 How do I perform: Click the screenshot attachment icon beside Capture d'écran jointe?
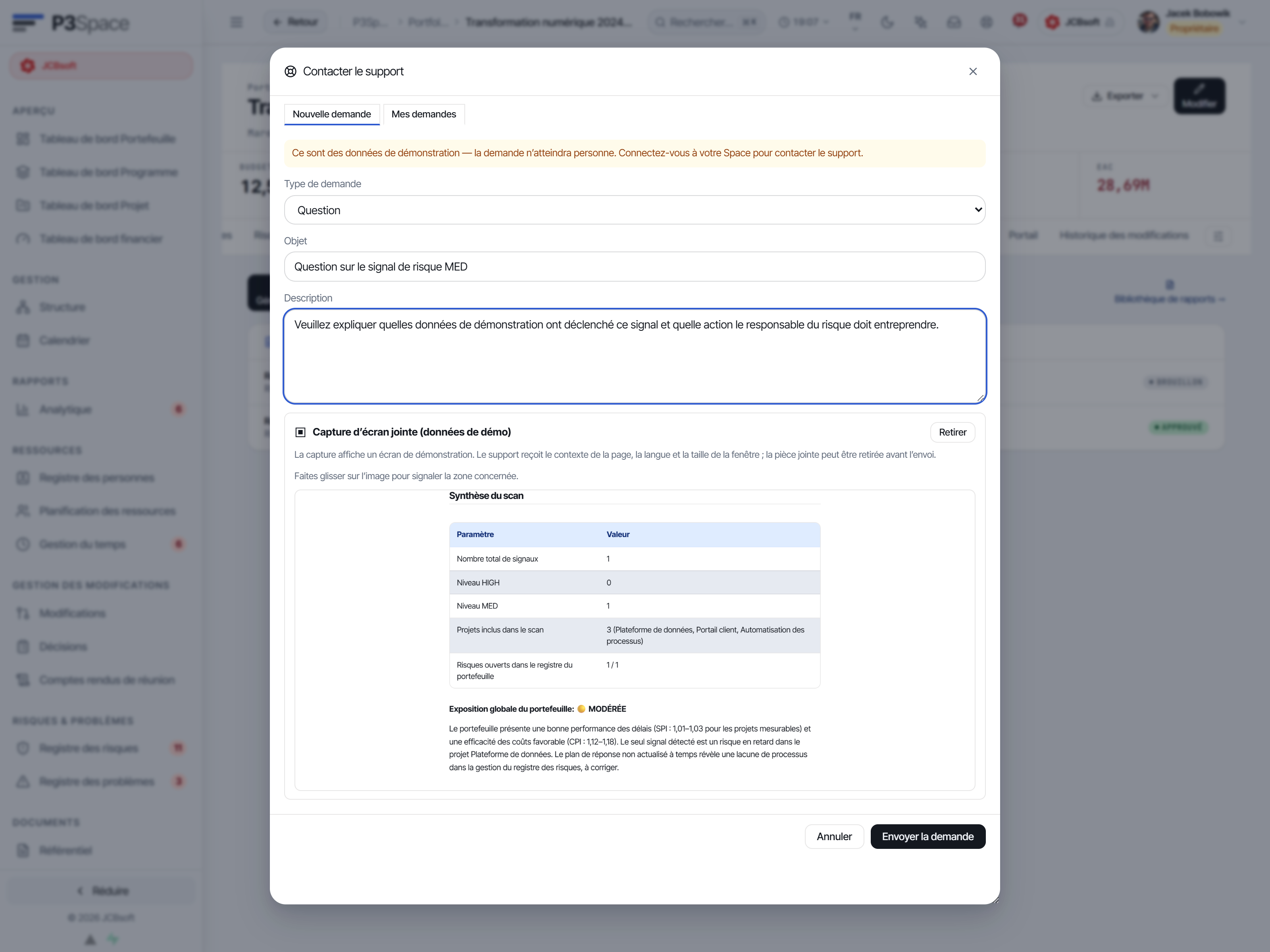tap(300, 432)
